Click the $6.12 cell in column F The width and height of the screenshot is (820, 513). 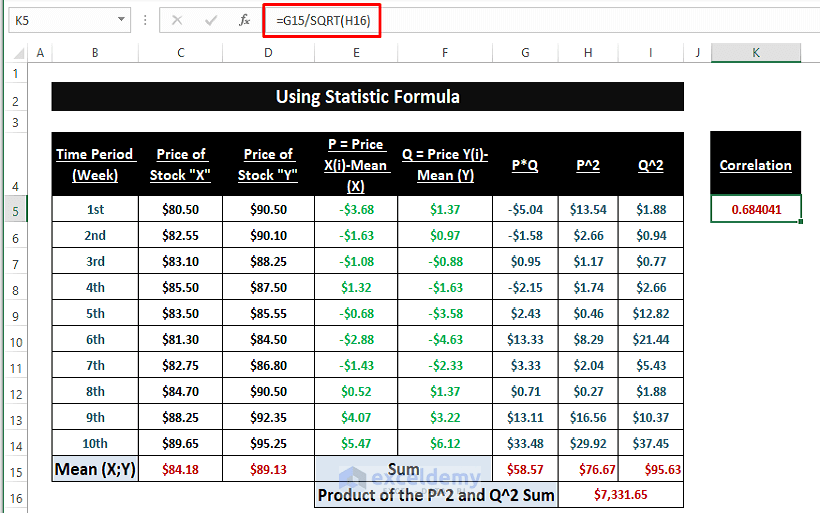445,443
